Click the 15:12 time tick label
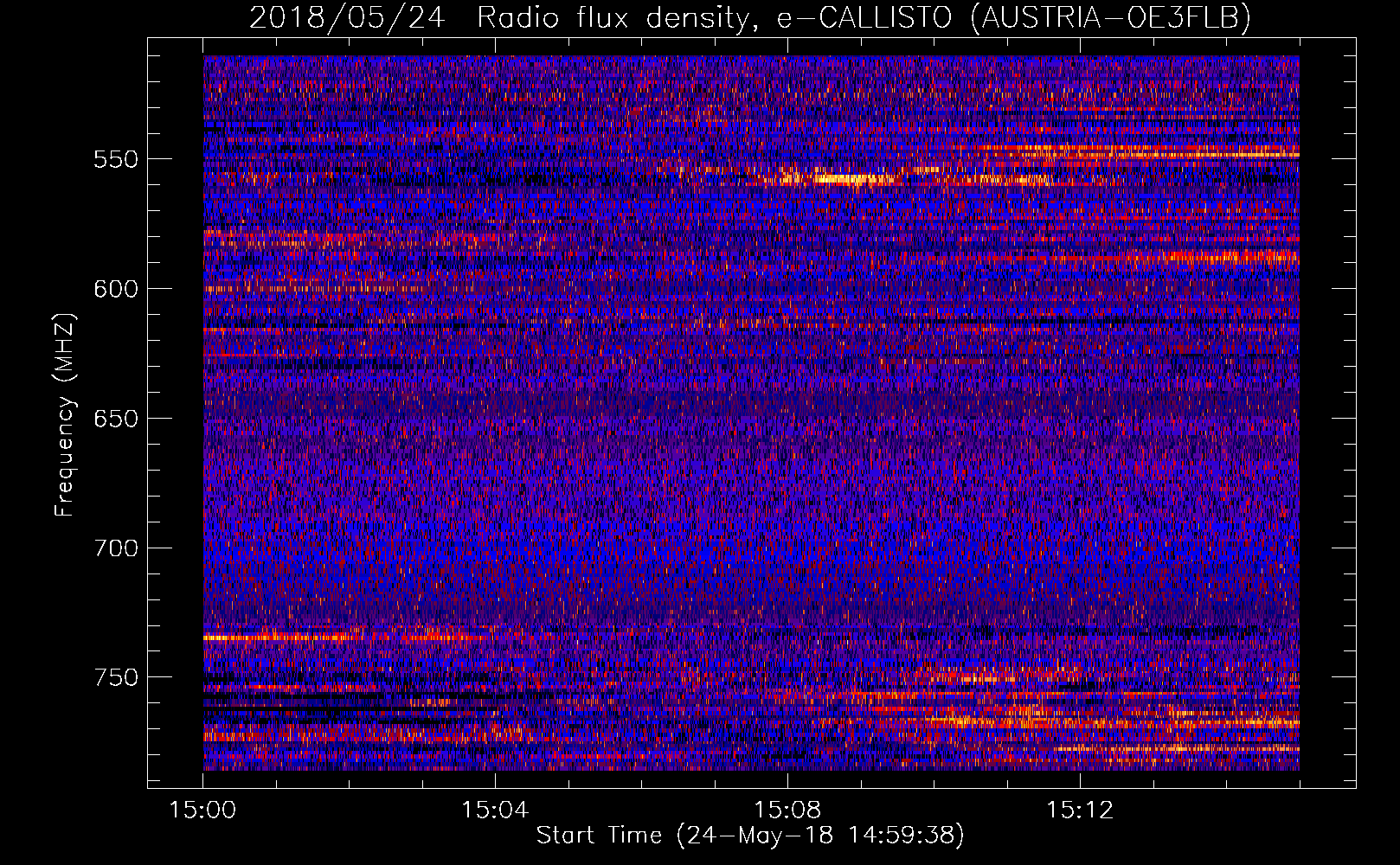Image resolution: width=1400 pixels, height=865 pixels. click(x=1080, y=811)
